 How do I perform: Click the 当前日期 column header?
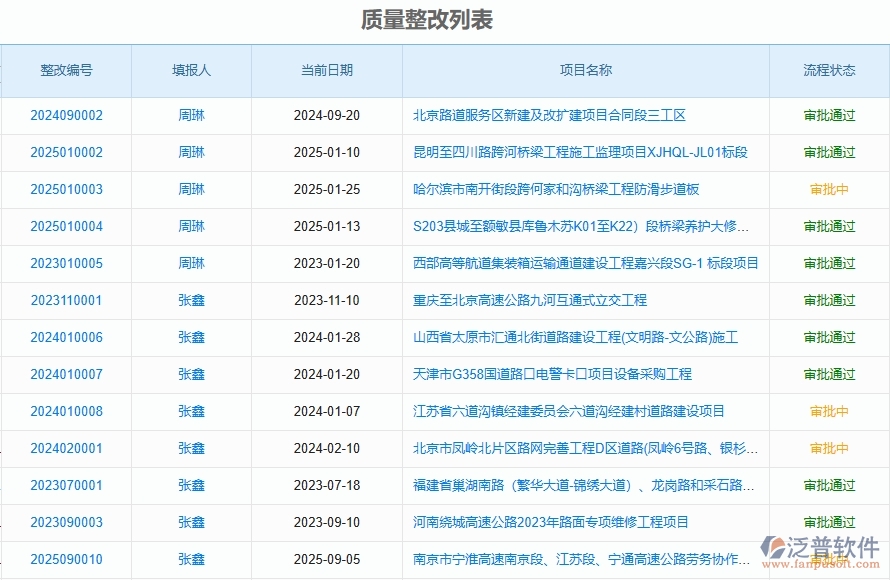click(327, 70)
